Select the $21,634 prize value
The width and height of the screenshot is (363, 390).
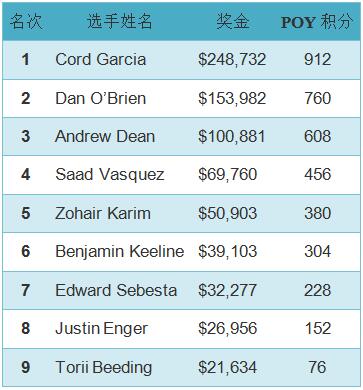tap(227, 367)
